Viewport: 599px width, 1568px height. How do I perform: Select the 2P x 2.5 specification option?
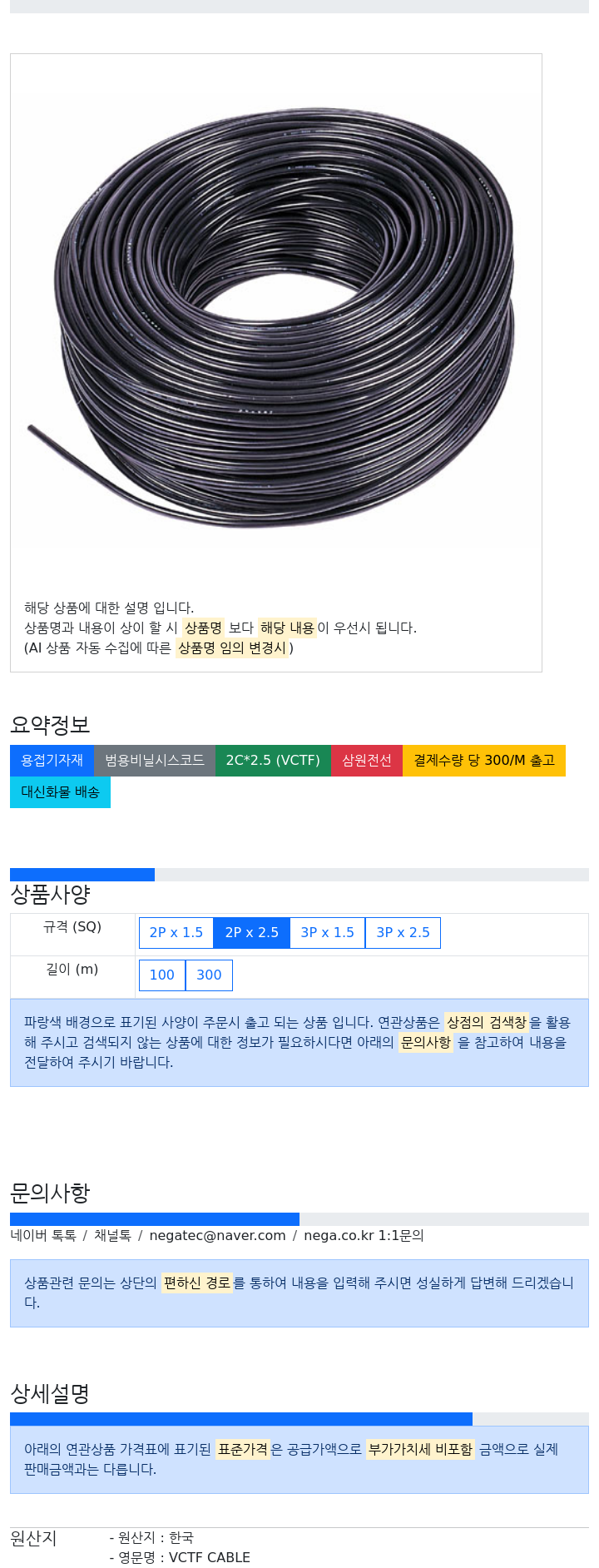252,932
